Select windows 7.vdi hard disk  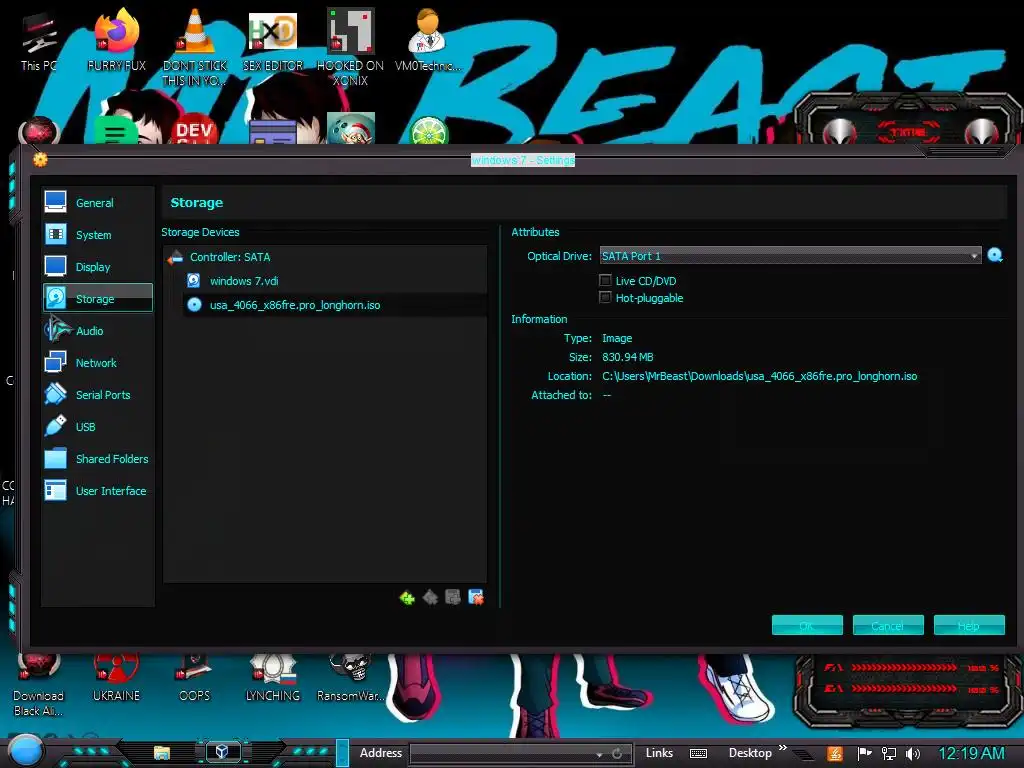coord(336,281)
